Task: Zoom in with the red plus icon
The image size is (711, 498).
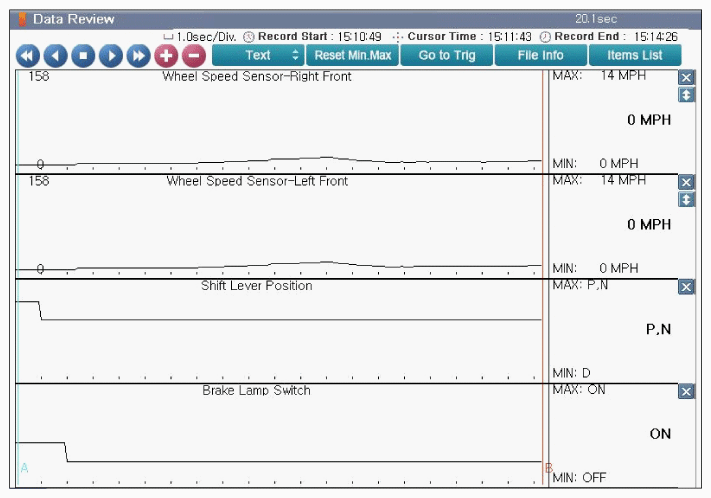Action: click(166, 56)
